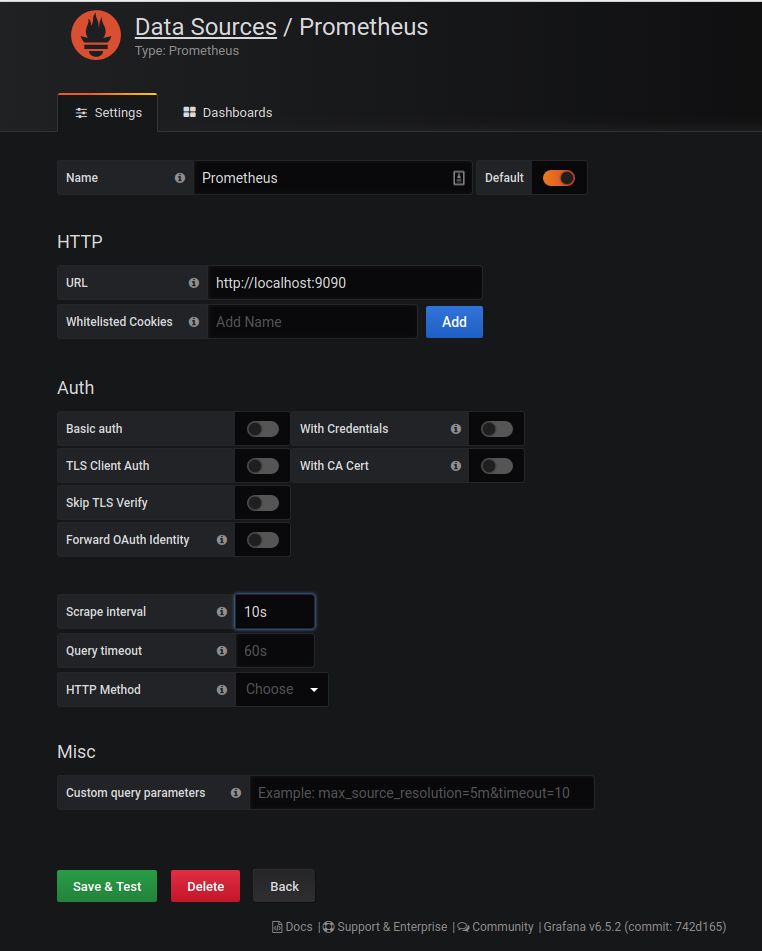The height and width of the screenshot is (951, 762).
Task: Click the Prometheus flame logo
Action: pos(96,35)
